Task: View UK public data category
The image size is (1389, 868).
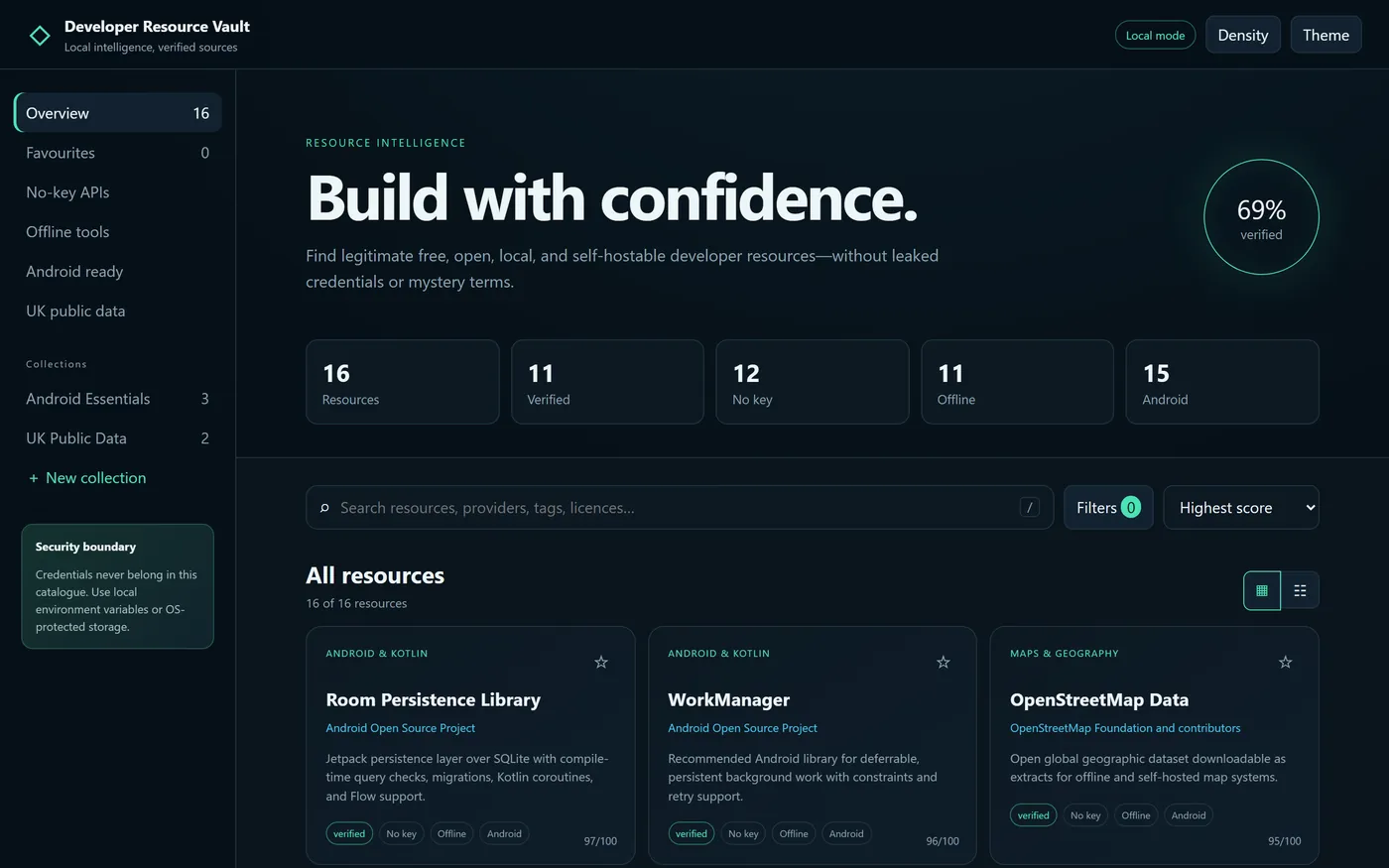Action: click(117, 311)
